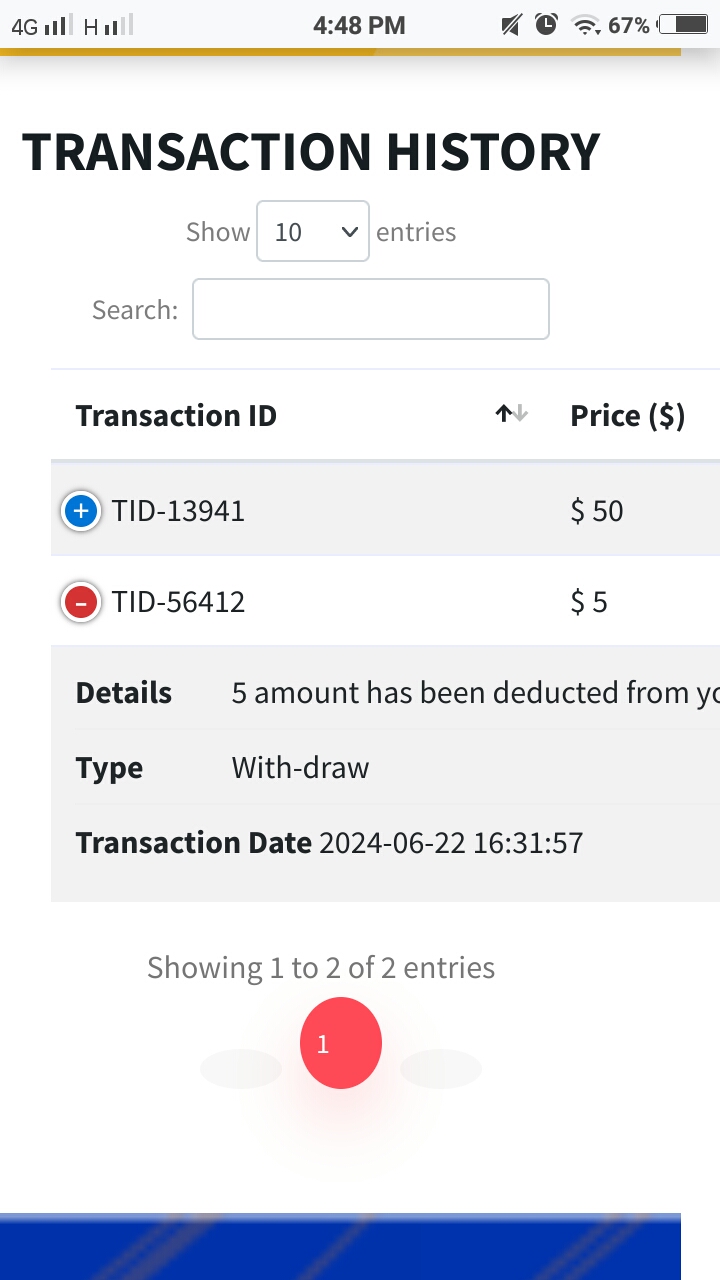Tap the 4G signal strength icon

pos(43,26)
